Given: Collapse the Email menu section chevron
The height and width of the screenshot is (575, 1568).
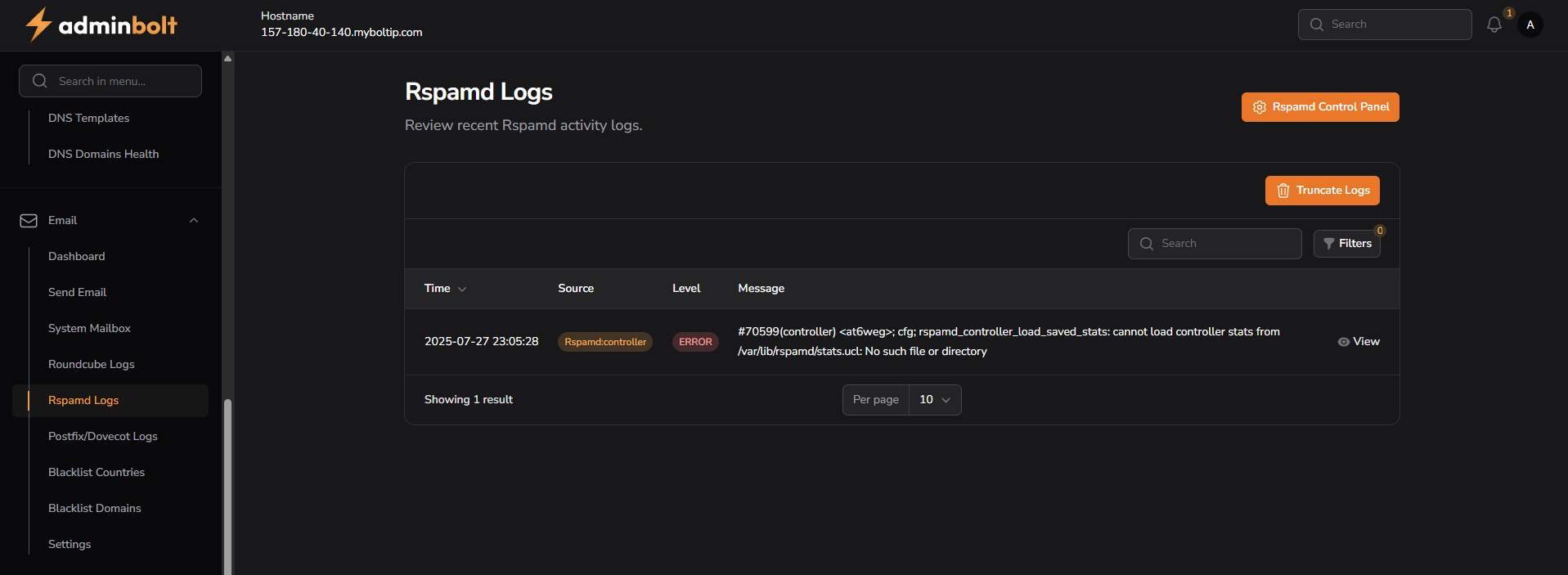Looking at the screenshot, I should [194, 221].
